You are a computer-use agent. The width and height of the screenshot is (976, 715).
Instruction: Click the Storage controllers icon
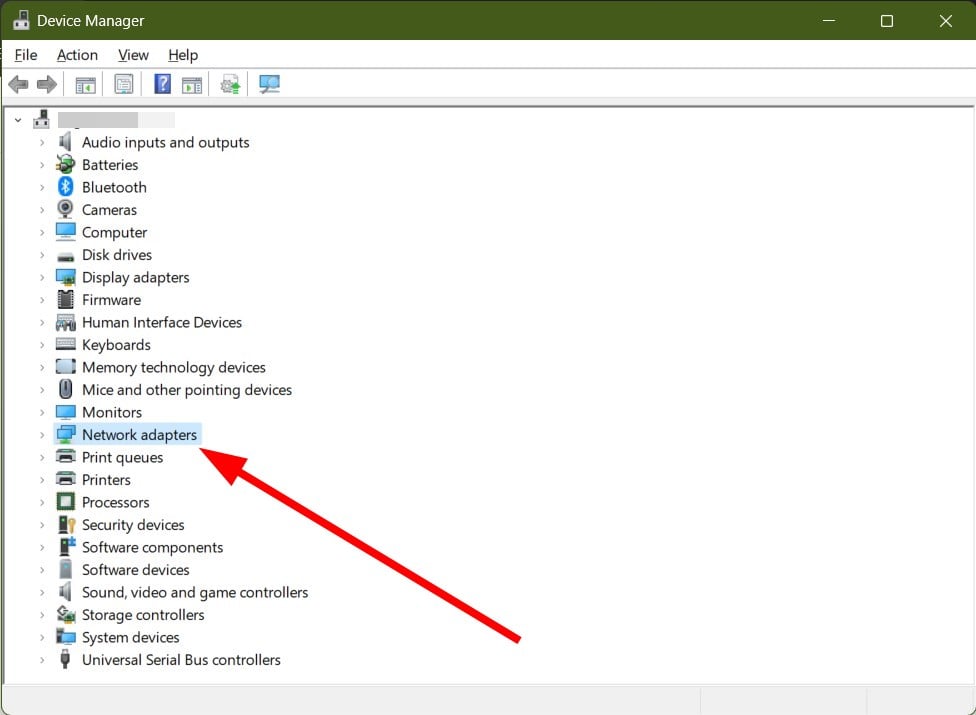65,614
